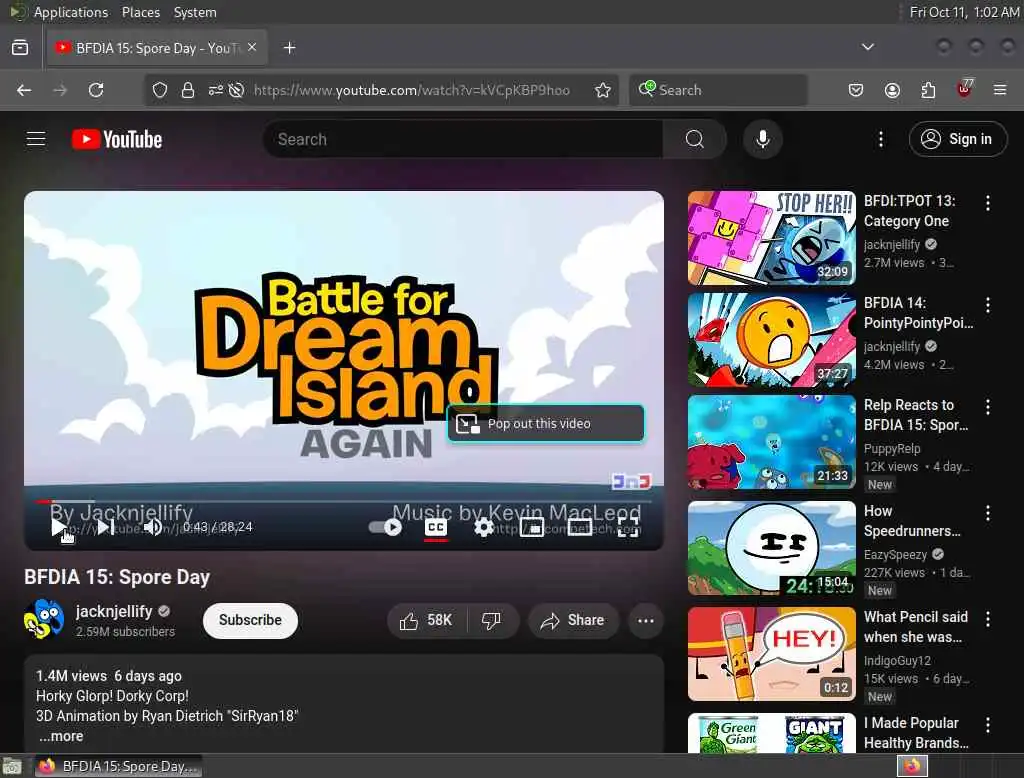Open Relp Reacts to BFDIA 15 thumbnail

771,442
